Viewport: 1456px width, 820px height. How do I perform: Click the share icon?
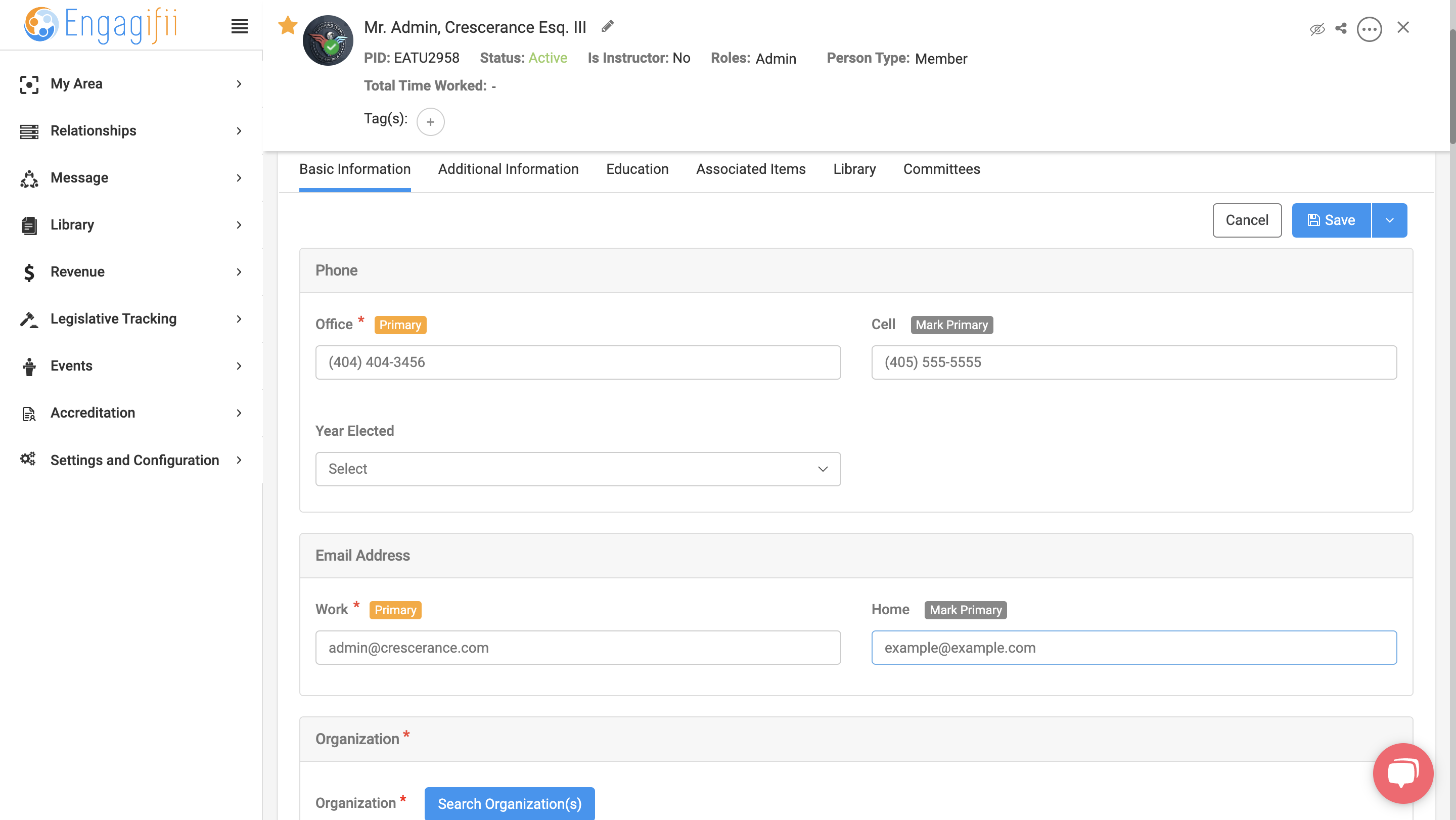1341,28
